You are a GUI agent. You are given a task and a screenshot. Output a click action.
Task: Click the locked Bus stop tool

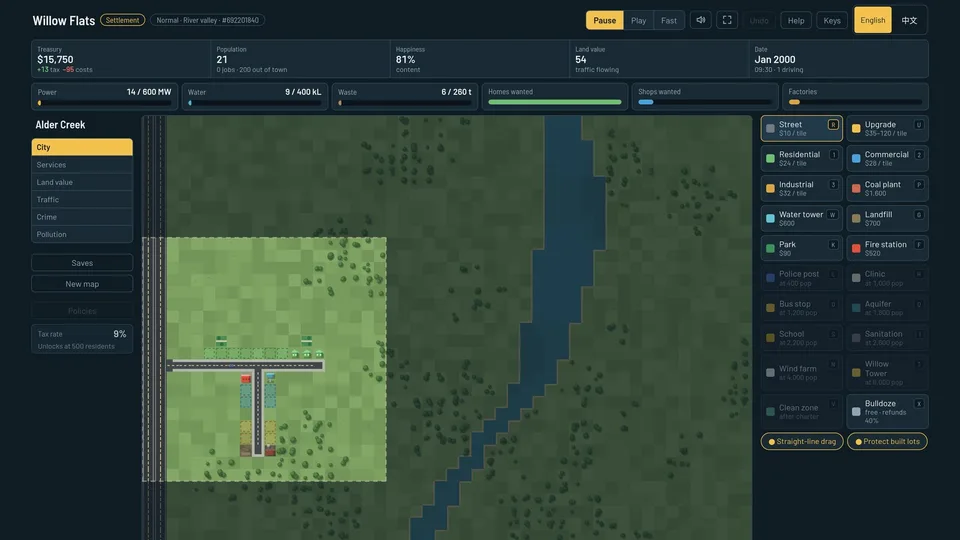coord(801,308)
